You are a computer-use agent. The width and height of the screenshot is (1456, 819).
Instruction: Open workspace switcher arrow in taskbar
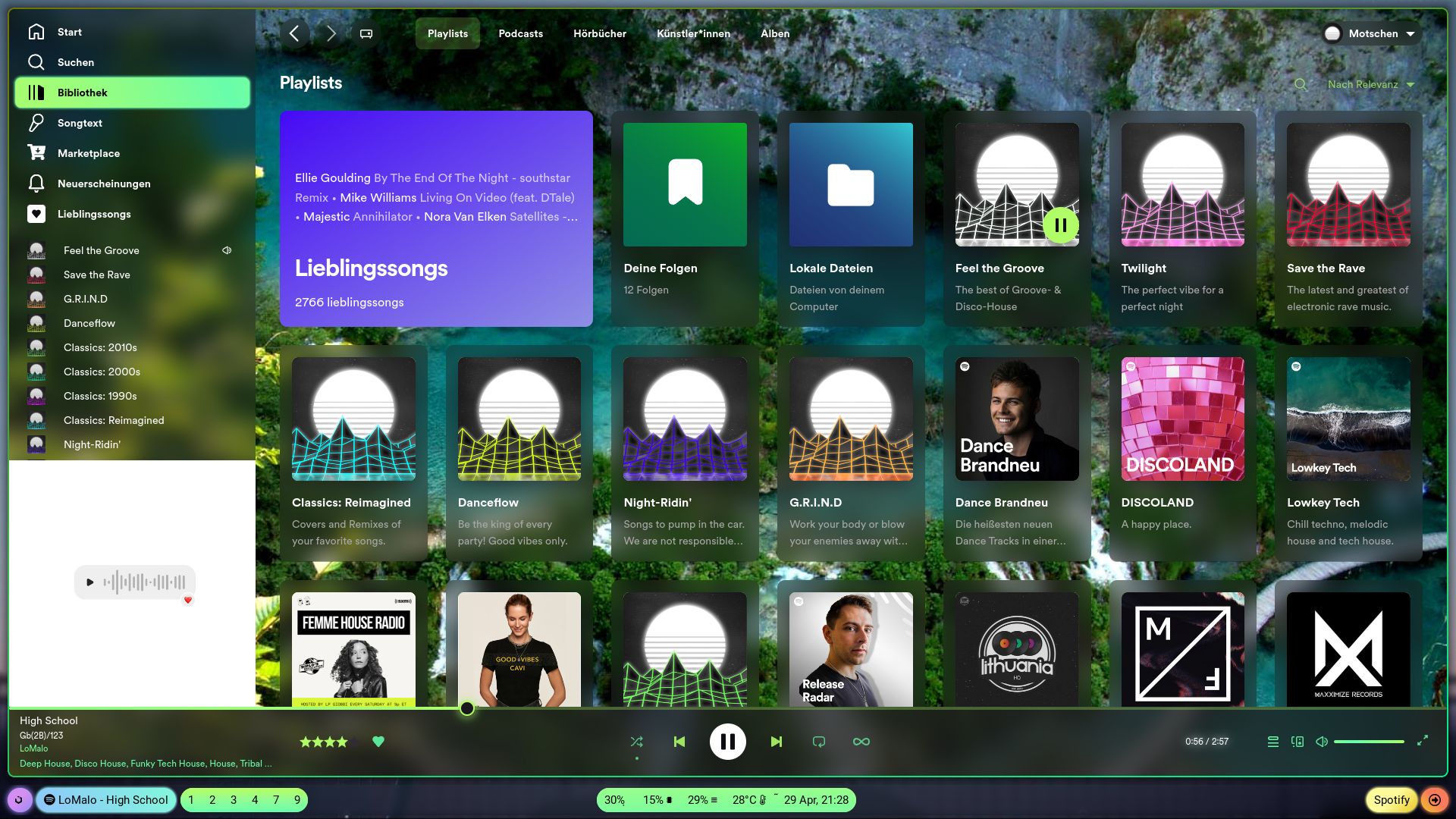click(x=1435, y=799)
